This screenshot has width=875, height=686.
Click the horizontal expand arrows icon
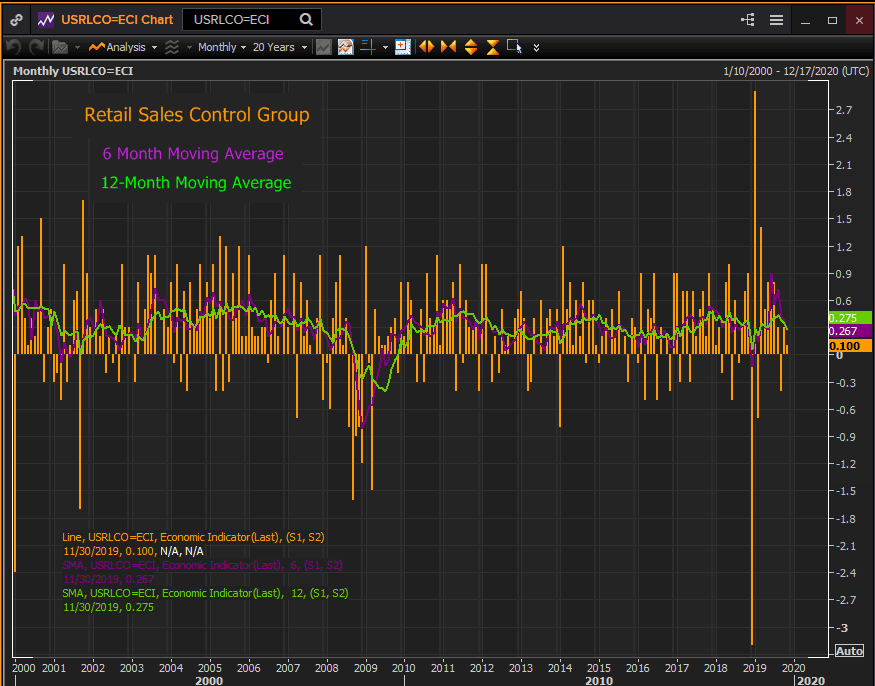(x=427, y=47)
